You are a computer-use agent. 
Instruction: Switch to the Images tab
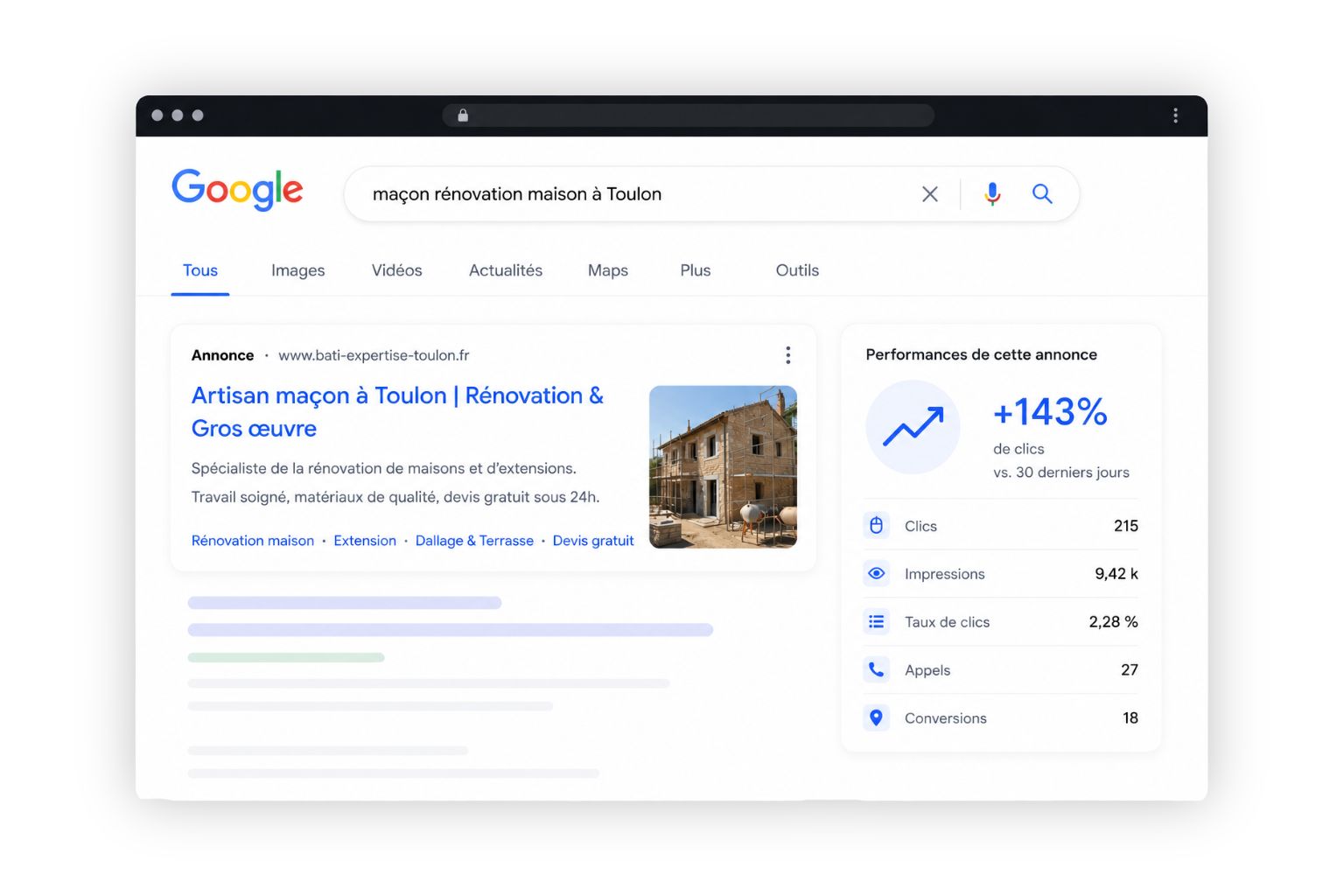pos(297,270)
